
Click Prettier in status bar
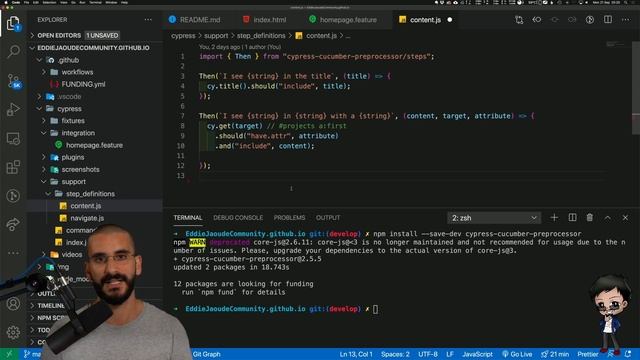tap(588, 354)
